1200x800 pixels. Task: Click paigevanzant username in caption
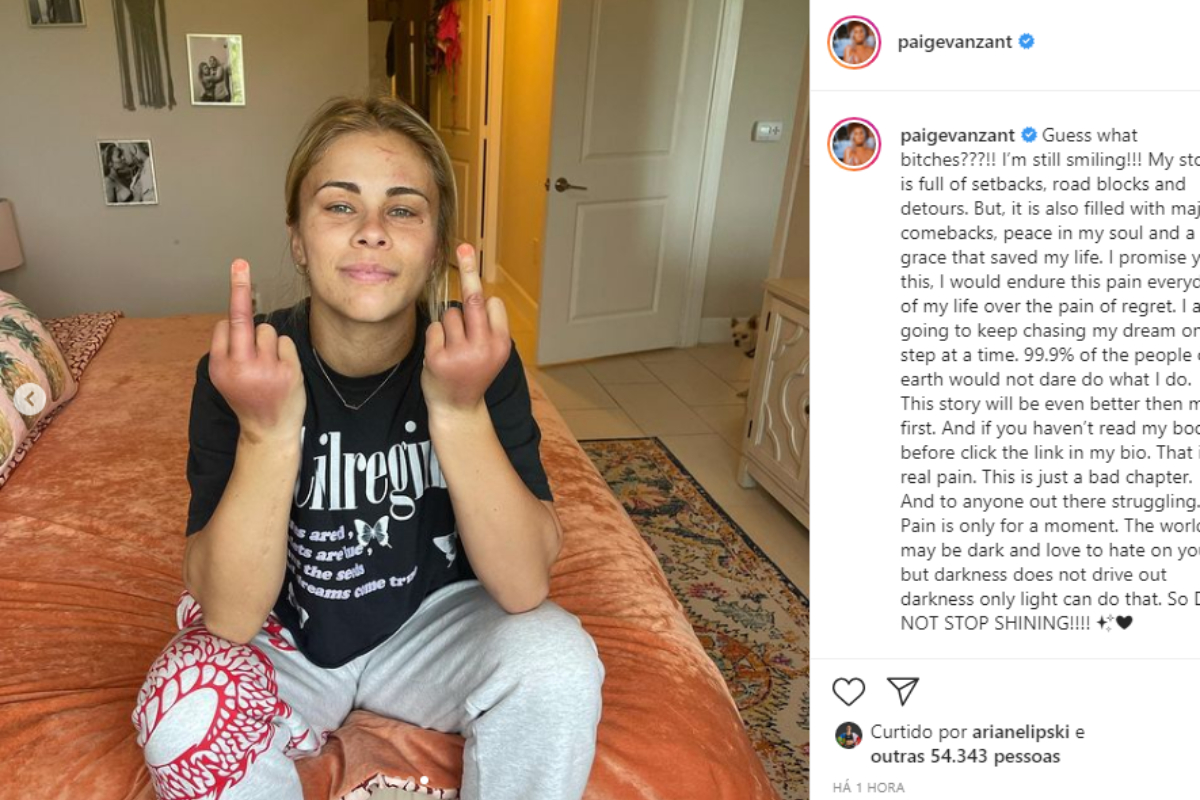pyautogui.click(x=957, y=135)
